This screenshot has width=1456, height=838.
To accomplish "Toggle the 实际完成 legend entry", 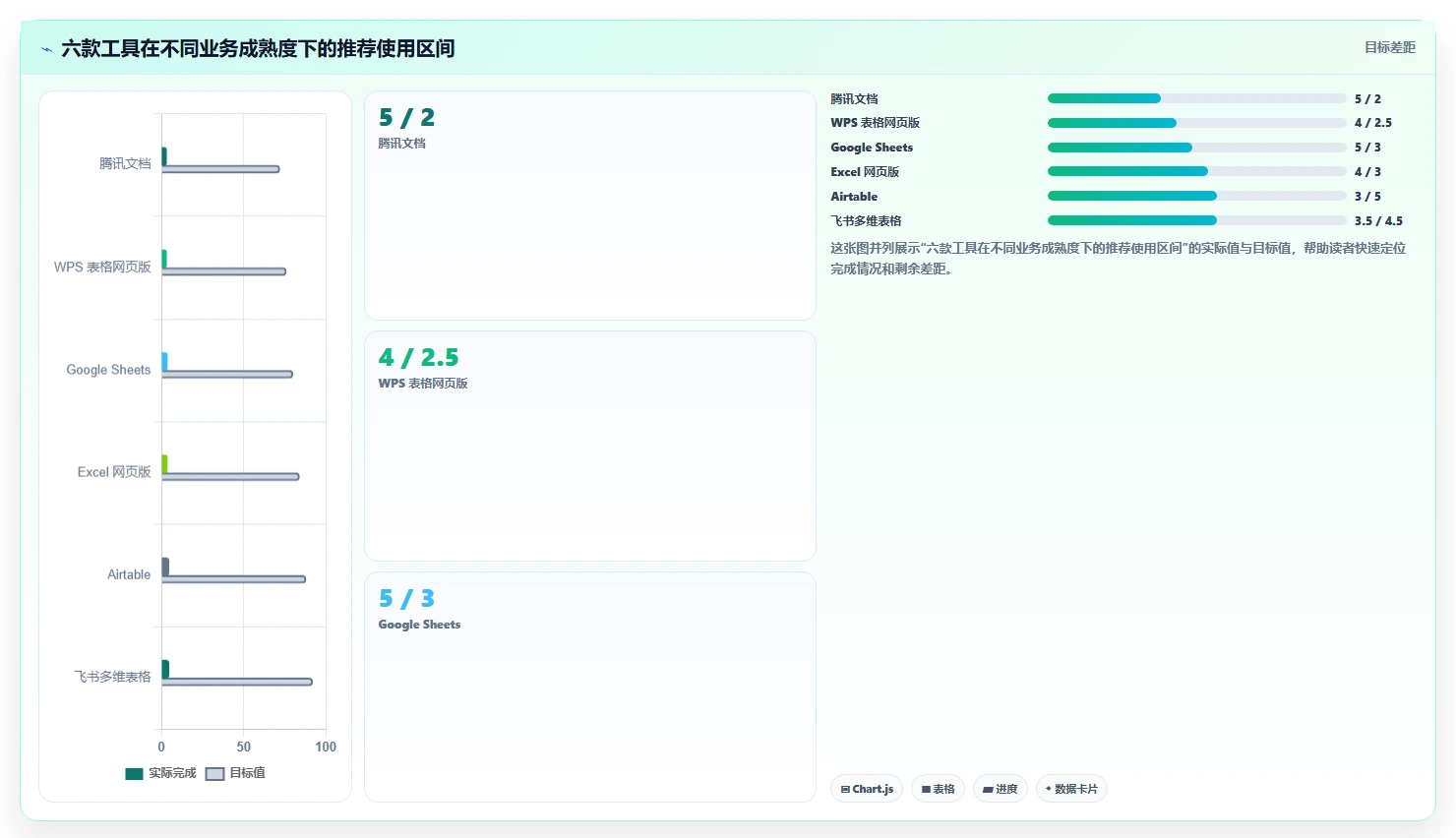I will tap(161, 773).
